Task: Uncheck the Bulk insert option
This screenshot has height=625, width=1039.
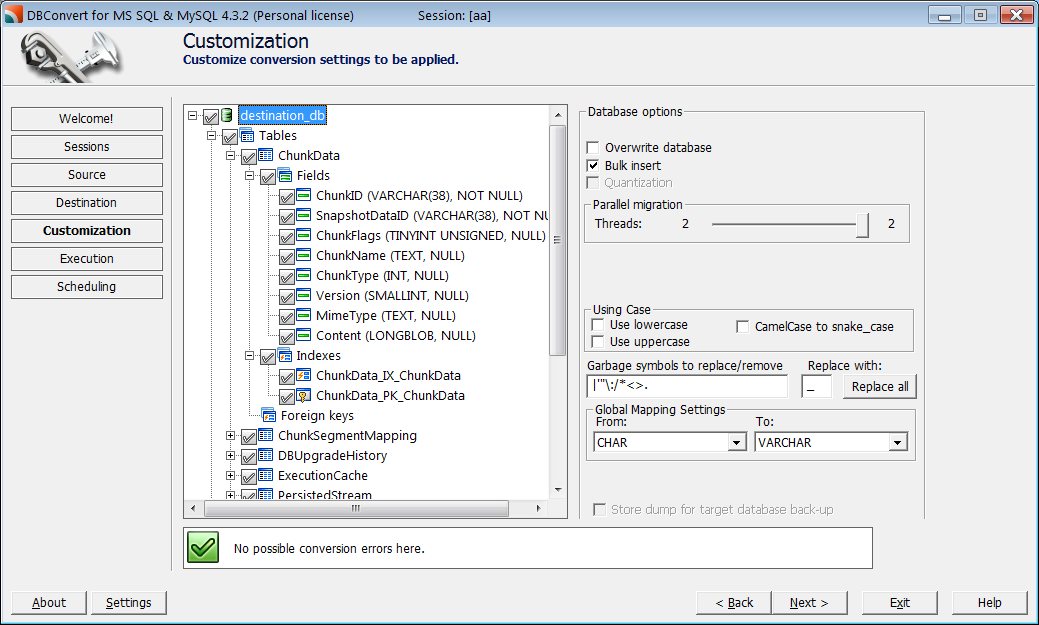Action: 593,166
